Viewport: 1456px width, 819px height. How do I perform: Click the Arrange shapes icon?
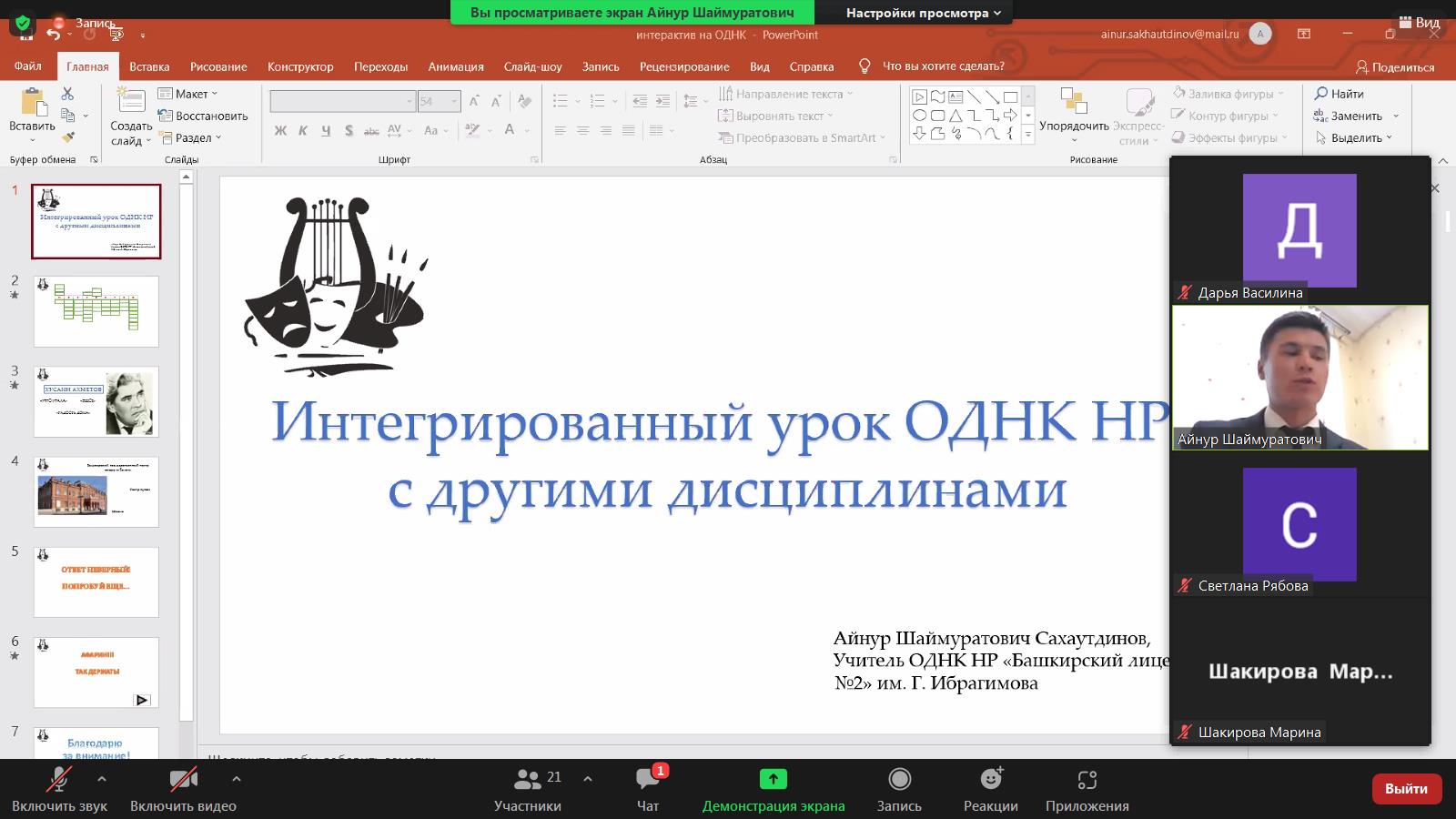point(1074,102)
